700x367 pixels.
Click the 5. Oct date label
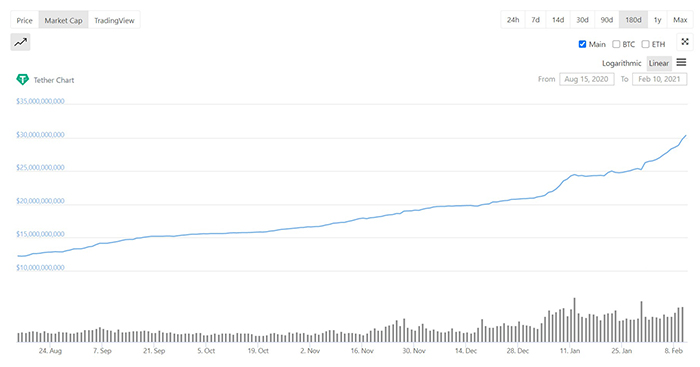click(206, 350)
